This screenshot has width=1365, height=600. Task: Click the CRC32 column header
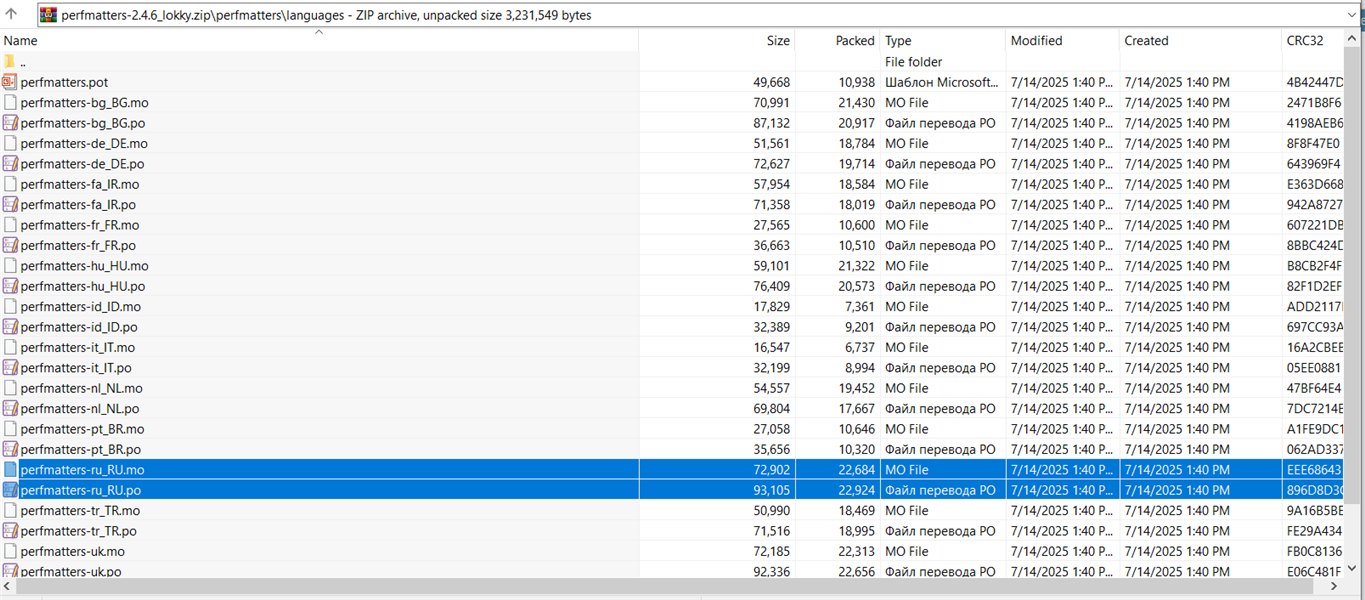tap(1305, 41)
